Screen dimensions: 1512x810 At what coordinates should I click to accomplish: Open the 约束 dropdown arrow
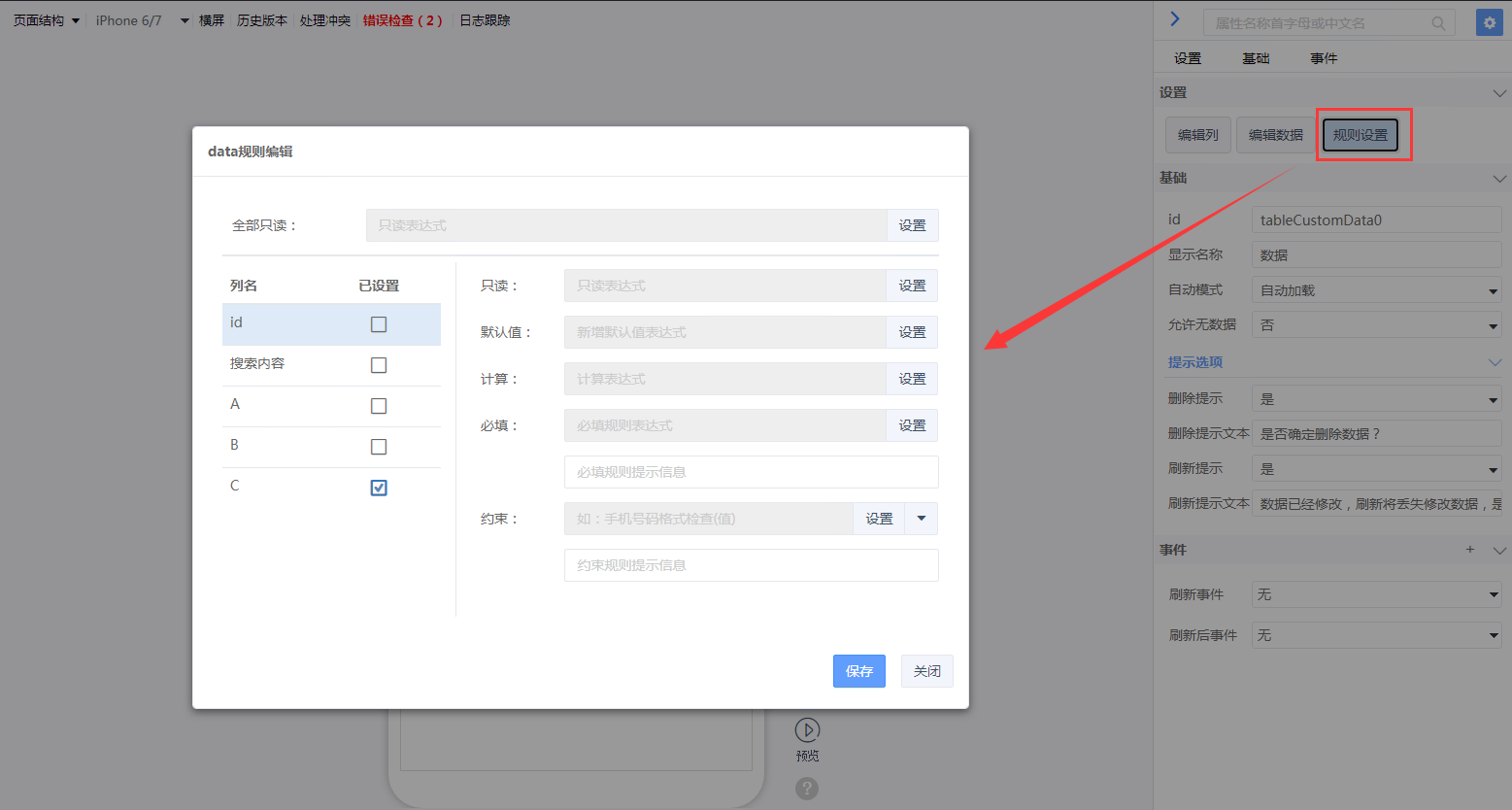921,519
